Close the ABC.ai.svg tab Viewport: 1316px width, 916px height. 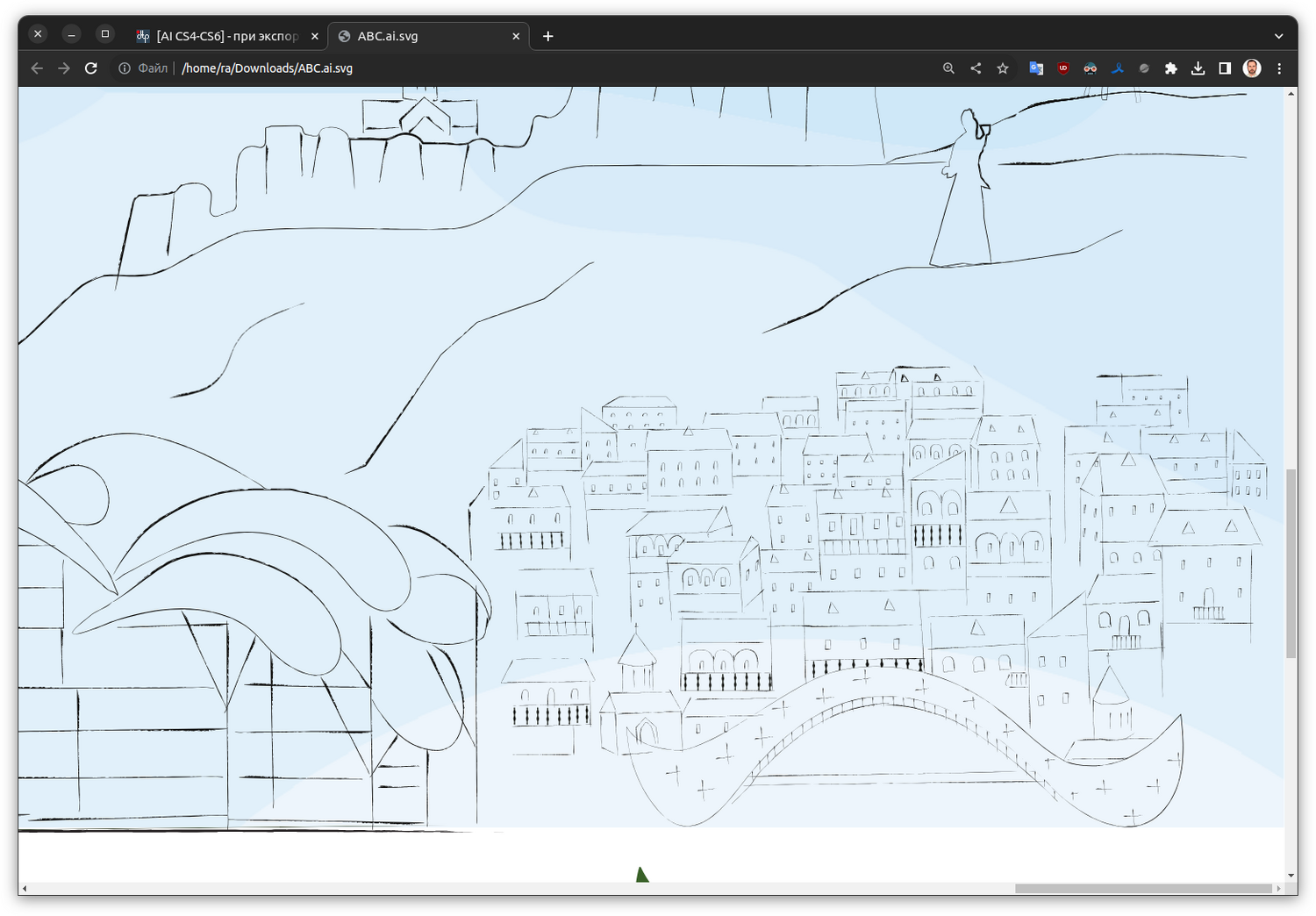coord(516,36)
